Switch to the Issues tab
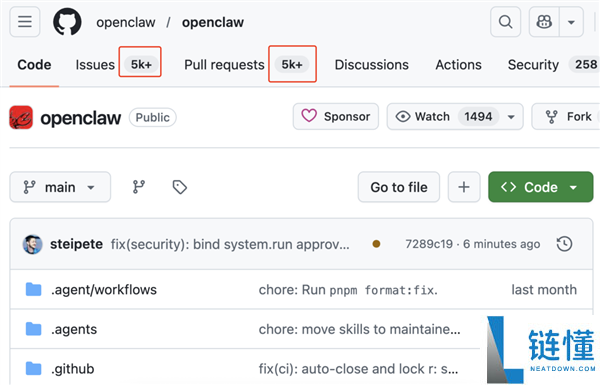The width and height of the screenshot is (600, 385). coord(117,65)
